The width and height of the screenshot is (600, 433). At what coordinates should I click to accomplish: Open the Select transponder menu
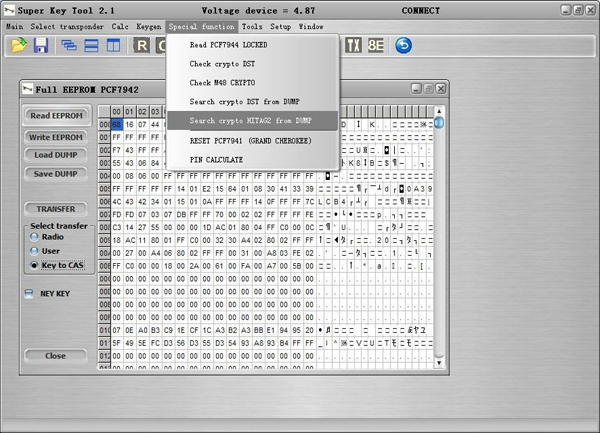[x=67, y=26]
